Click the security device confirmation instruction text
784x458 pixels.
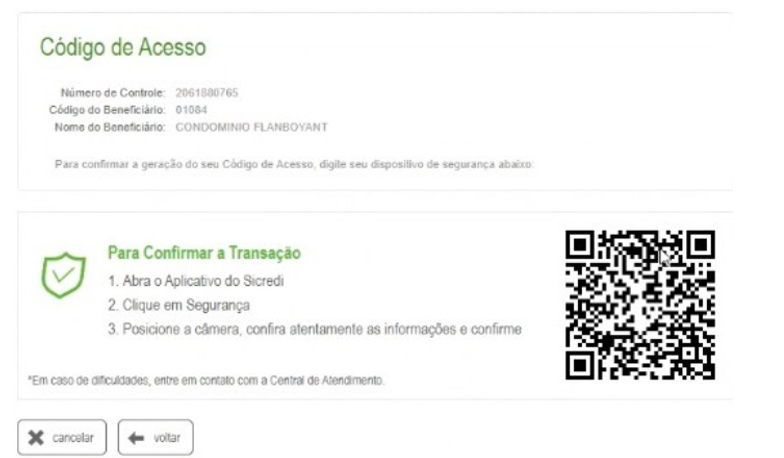pos(294,164)
